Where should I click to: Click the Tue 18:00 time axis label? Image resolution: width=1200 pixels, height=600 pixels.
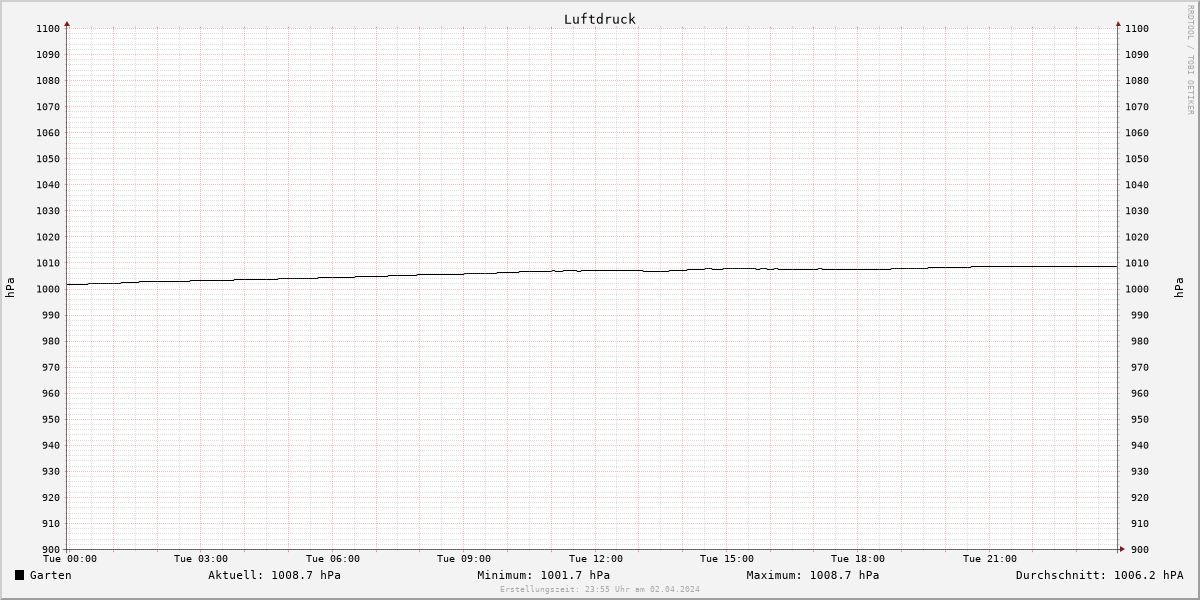858,559
